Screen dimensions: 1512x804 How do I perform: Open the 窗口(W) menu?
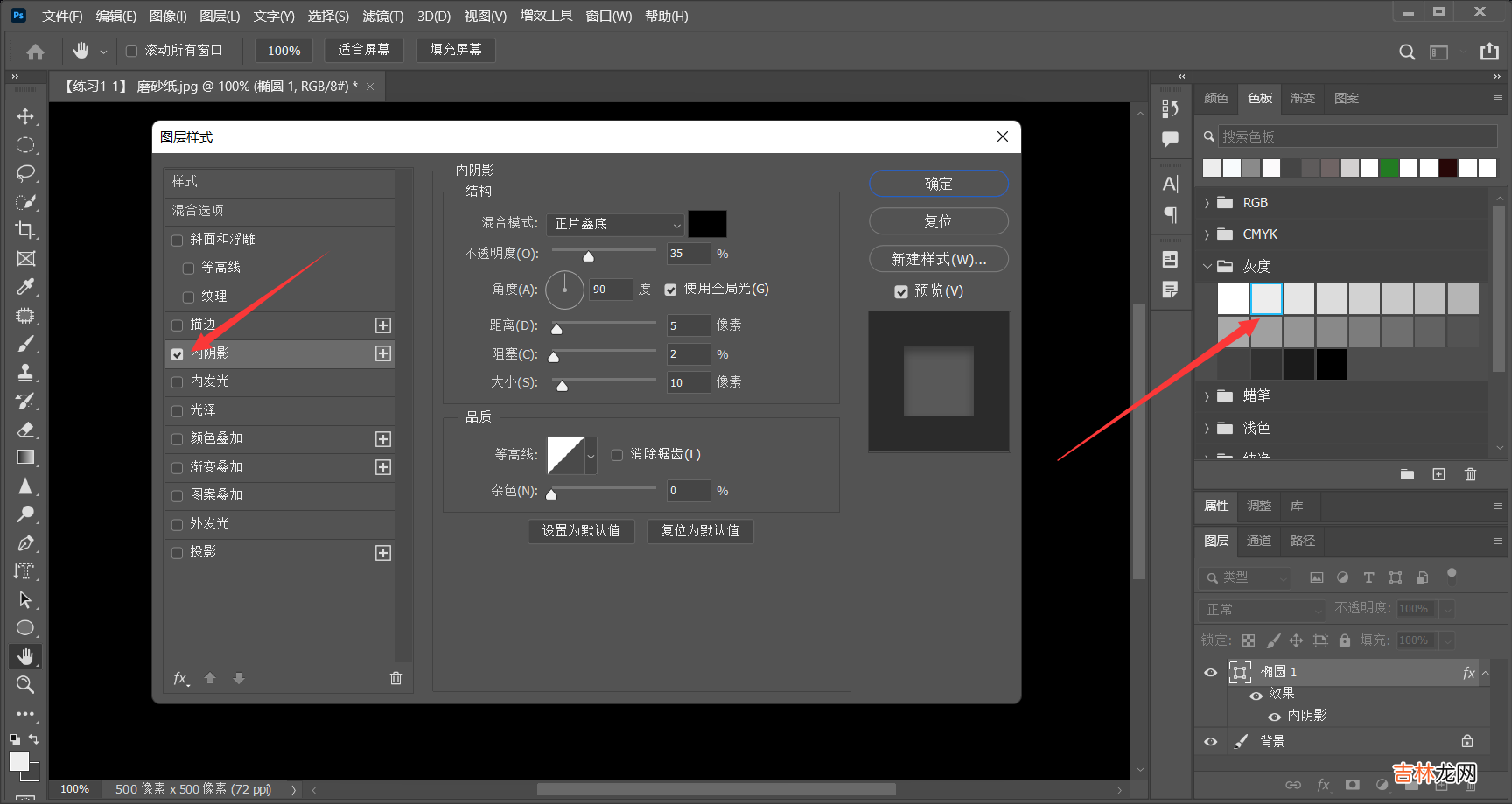point(609,17)
